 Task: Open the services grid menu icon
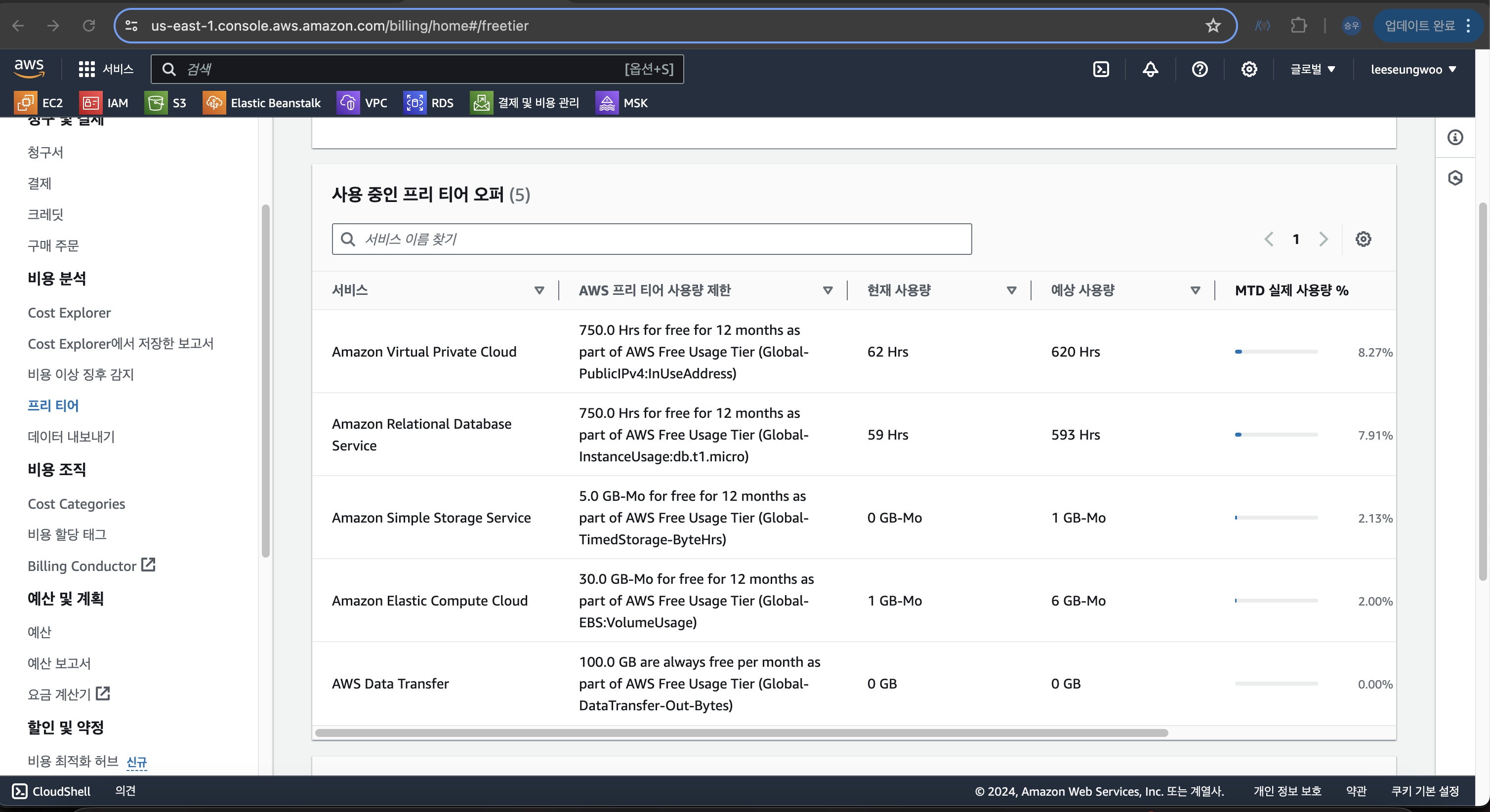coord(87,70)
